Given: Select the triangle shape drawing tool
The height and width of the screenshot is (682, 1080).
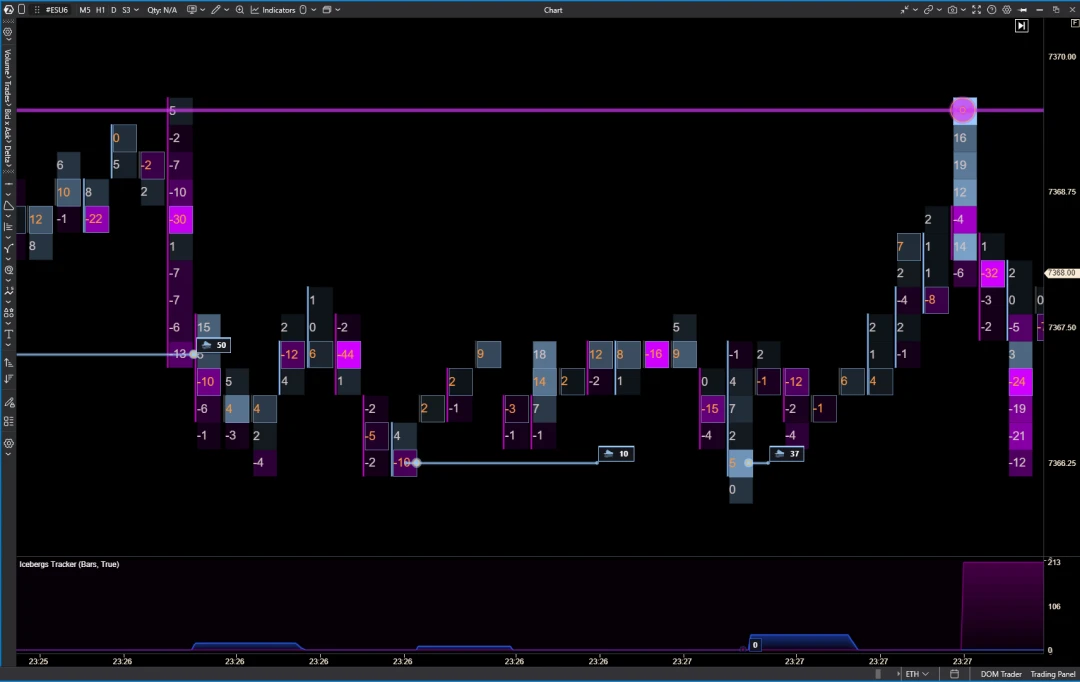Looking at the screenshot, I should [x=8, y=205].
